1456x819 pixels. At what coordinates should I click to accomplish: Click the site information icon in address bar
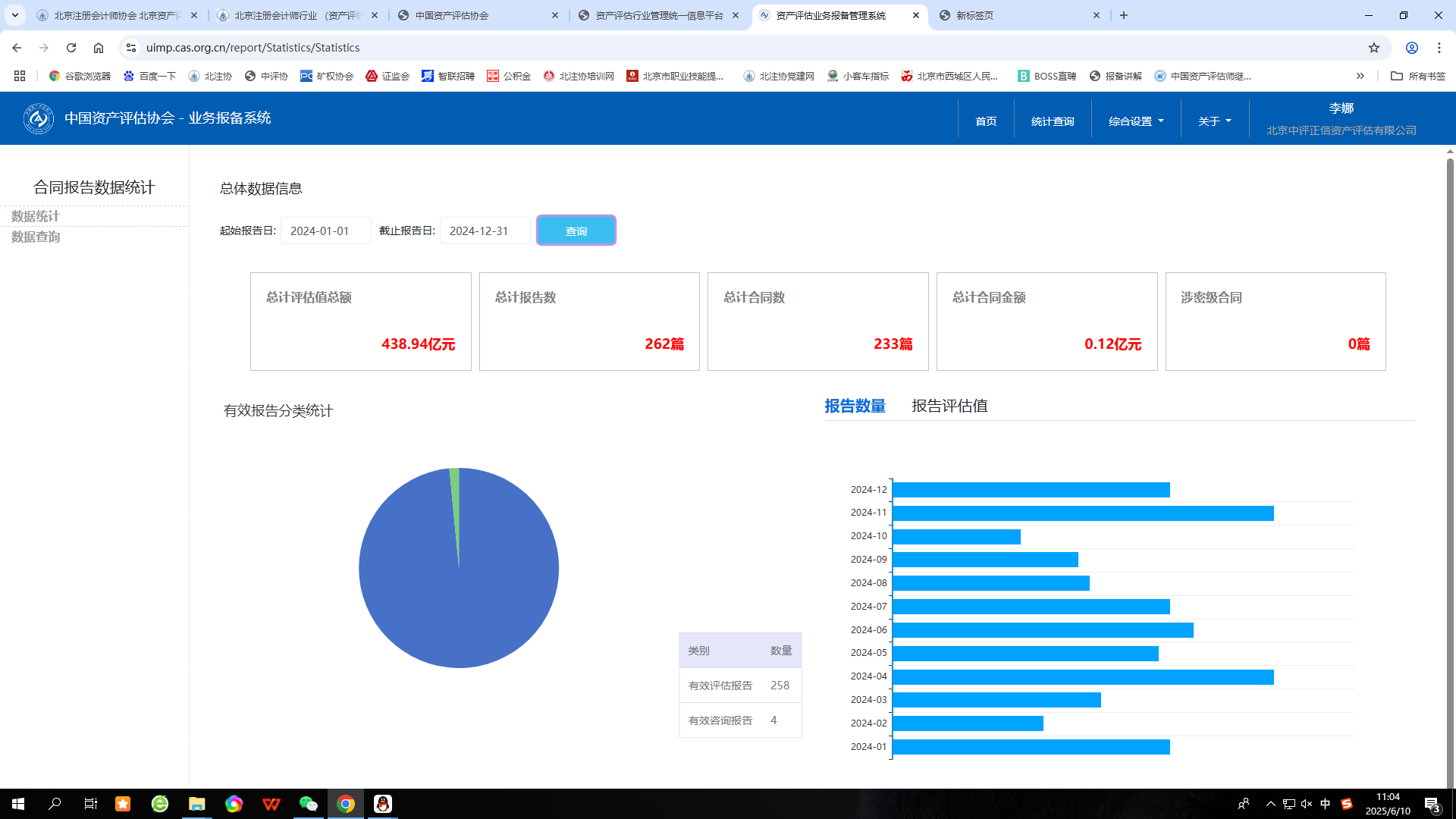point(131,48)
